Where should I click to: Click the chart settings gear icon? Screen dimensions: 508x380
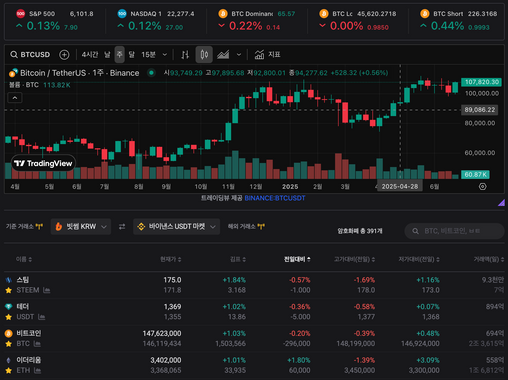(482, 187)
